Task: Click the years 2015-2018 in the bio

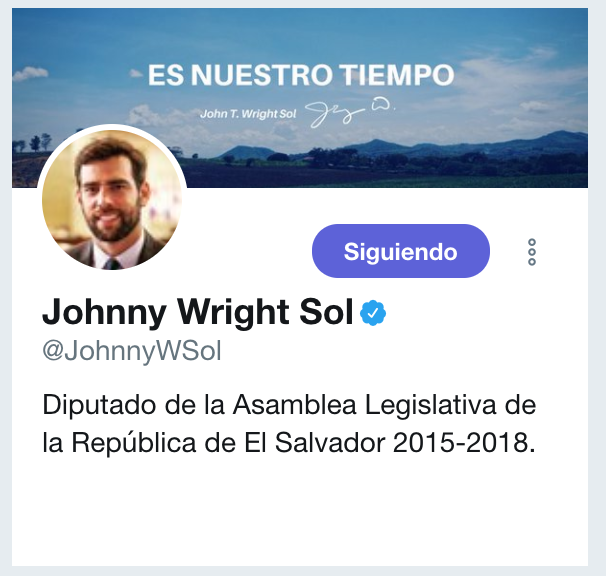Action: 464,442
